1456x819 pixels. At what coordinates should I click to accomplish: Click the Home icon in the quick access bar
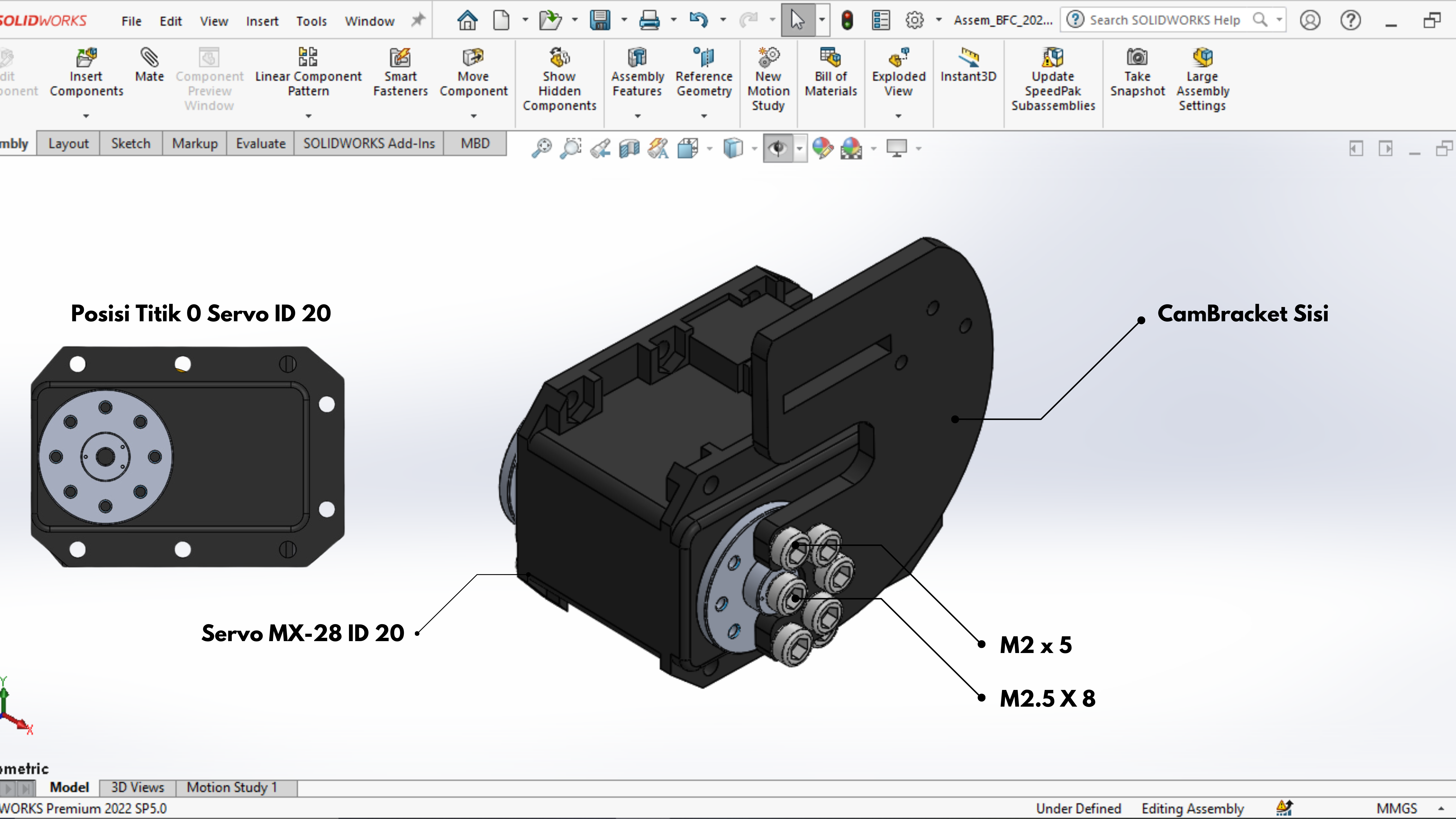(467, 20)
